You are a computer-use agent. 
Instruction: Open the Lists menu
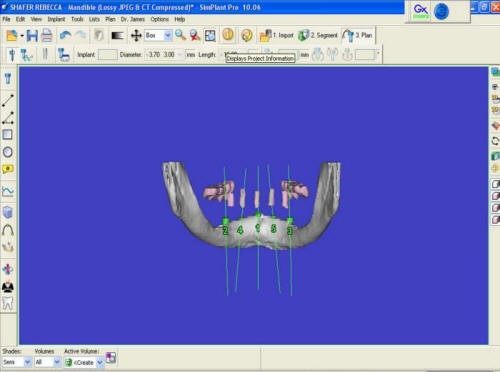(94, 19)
